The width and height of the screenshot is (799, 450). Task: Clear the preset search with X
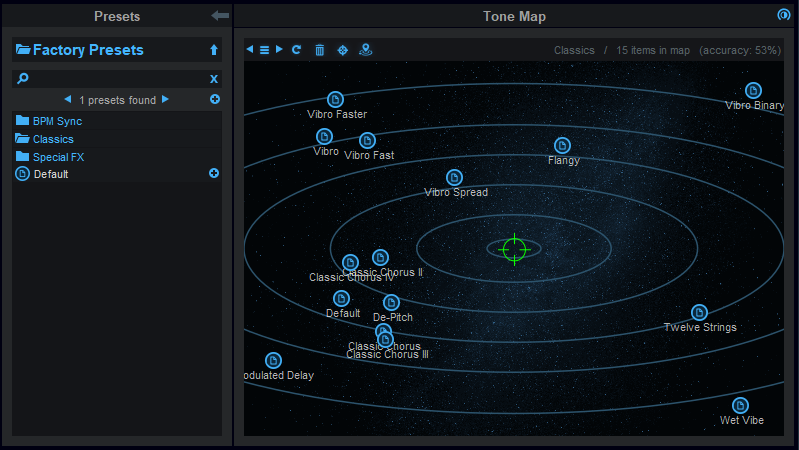[x=213, y=79]
